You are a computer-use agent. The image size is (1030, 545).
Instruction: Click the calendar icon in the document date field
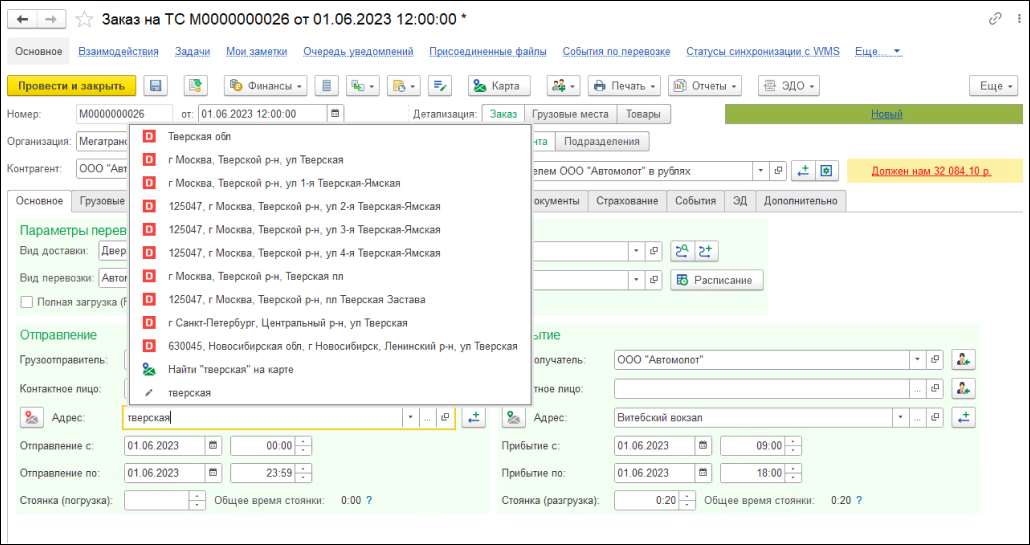coord(335,114)
